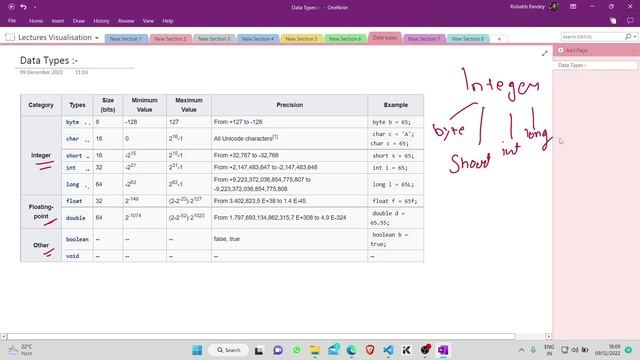Click the 'float' type cell
This screenshot has width=640, height=360.
[x=77, y=201]
